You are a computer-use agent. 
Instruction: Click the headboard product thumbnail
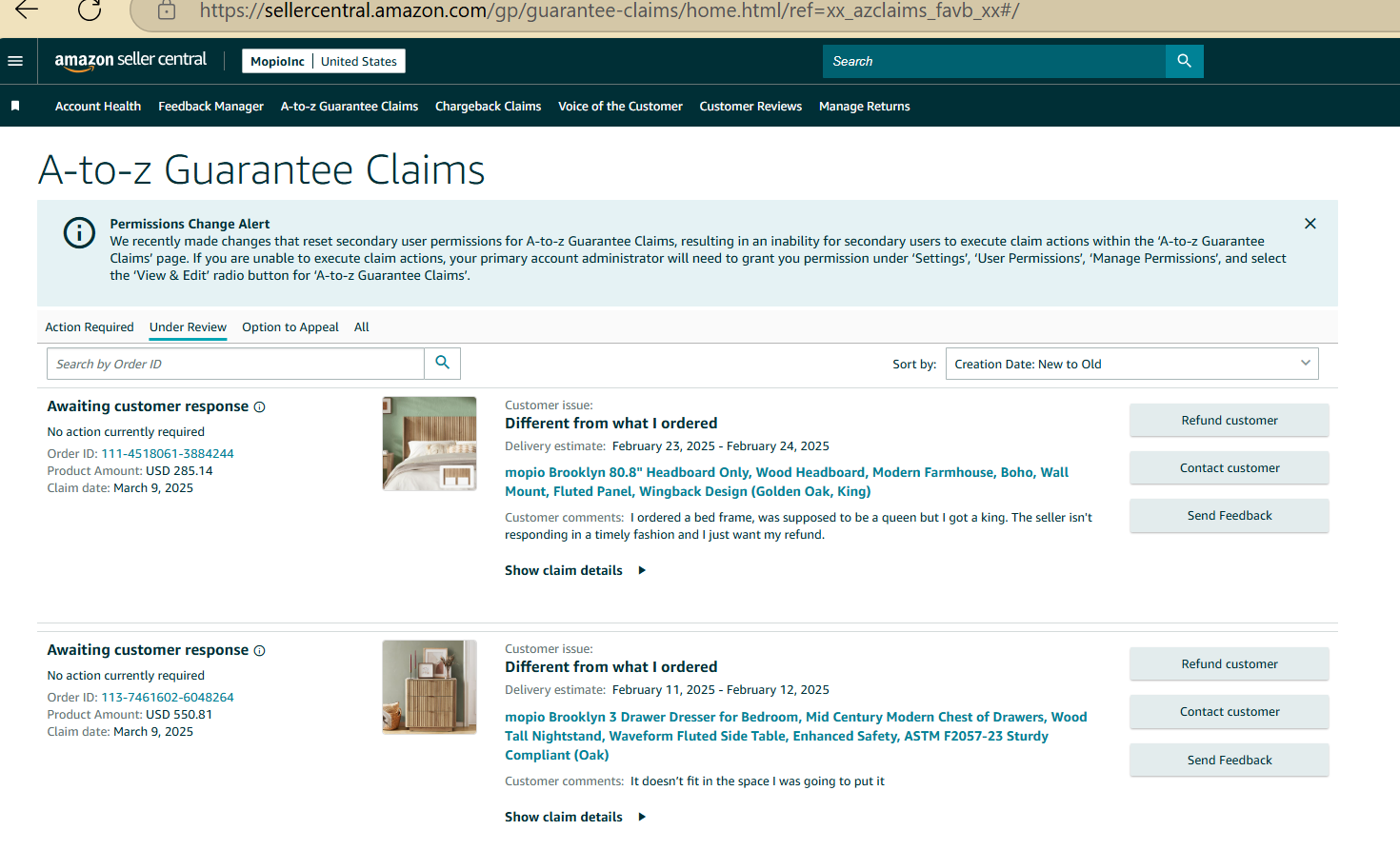(x=430, y=444)
